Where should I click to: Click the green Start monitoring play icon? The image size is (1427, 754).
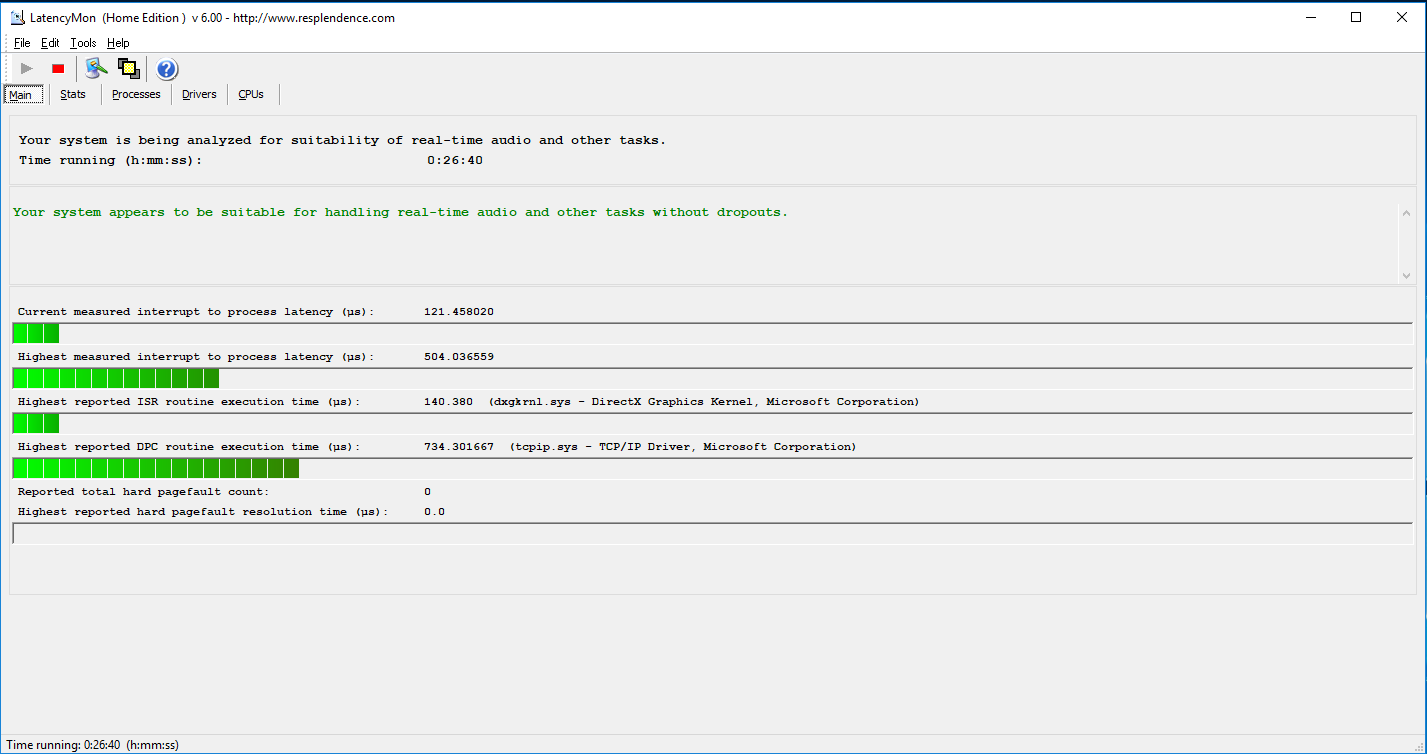tap(27, 69)
